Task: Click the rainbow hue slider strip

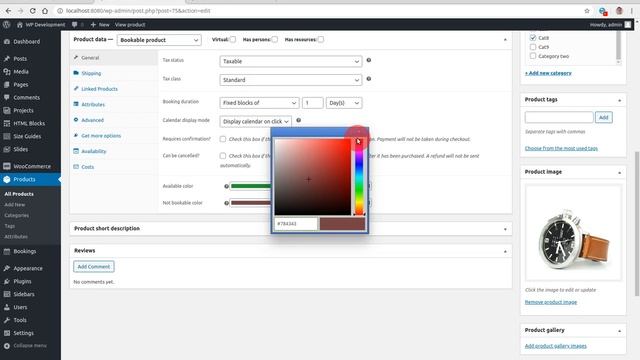Action: click(359, 176)
